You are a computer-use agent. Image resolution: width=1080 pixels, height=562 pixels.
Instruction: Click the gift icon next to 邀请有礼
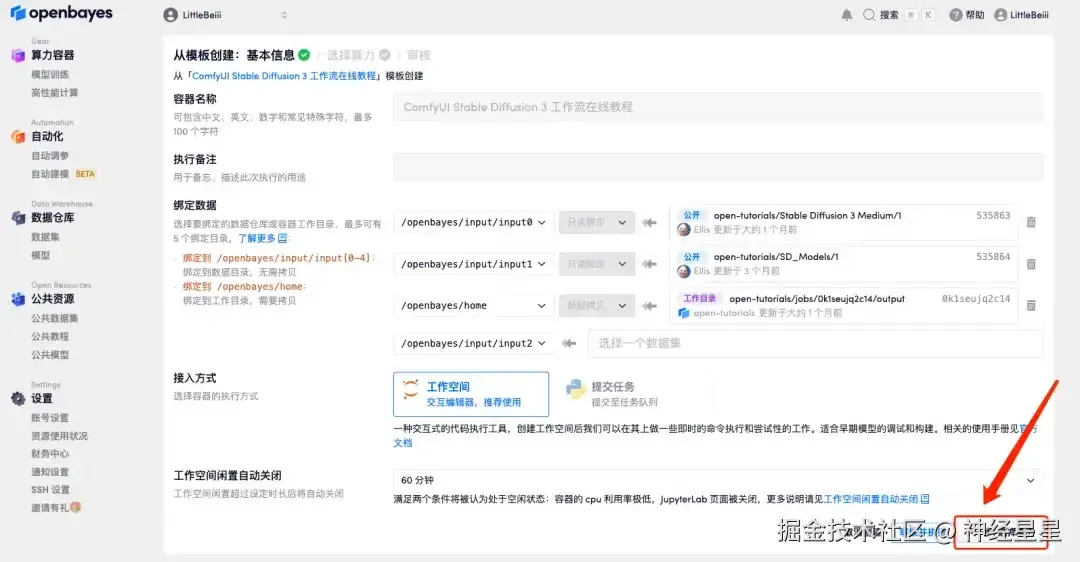click(75, 507)
